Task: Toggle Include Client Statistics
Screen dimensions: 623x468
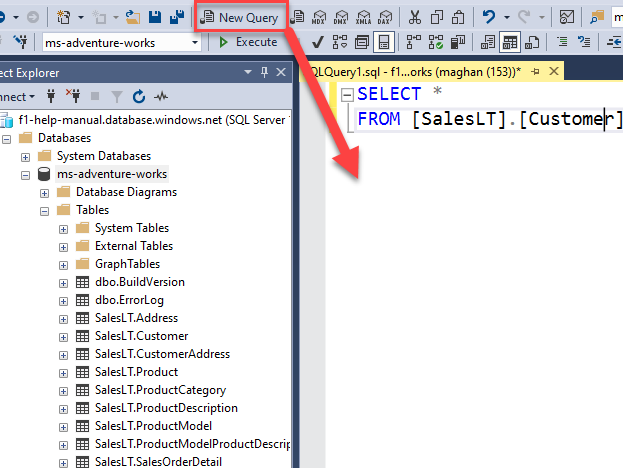Action: tap(458, 42)
